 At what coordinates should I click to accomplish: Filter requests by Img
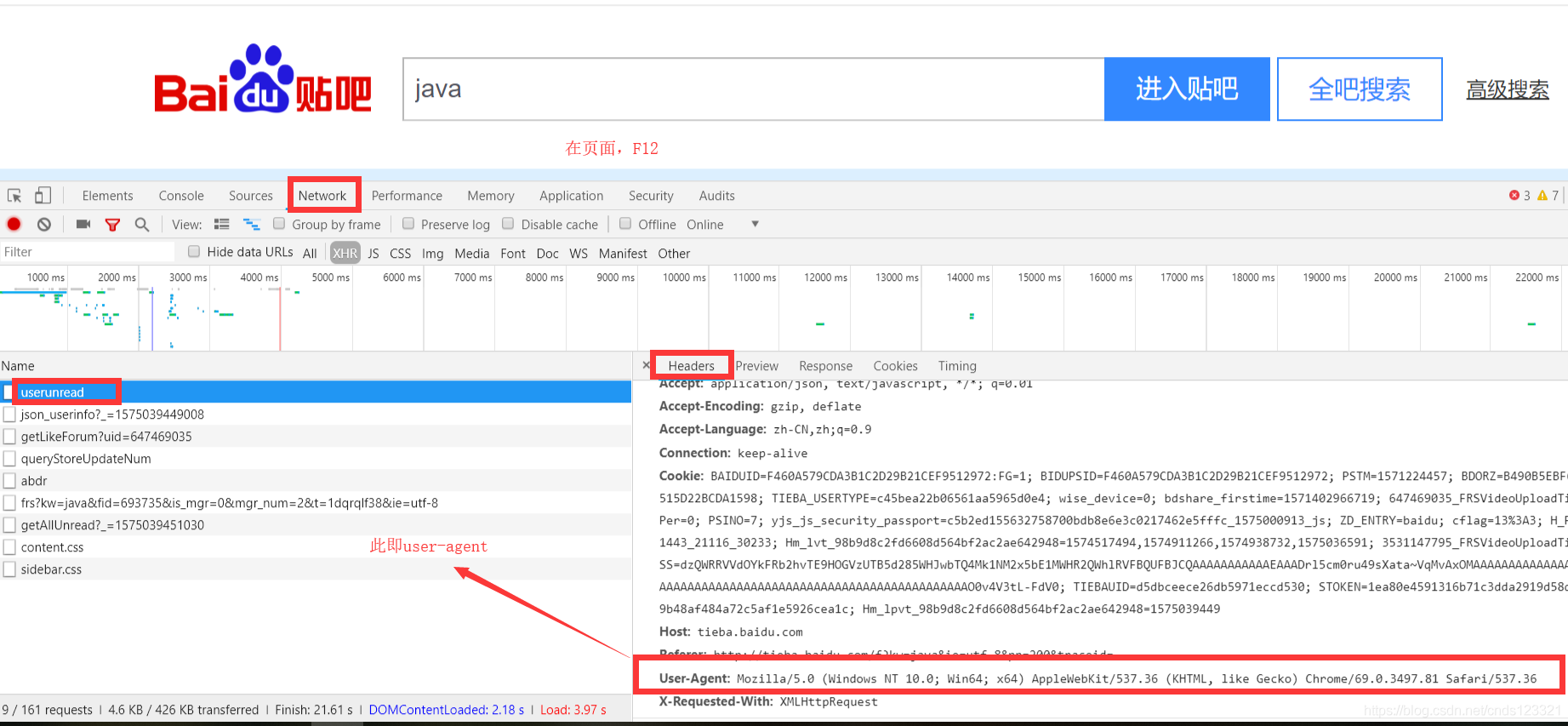433,254
